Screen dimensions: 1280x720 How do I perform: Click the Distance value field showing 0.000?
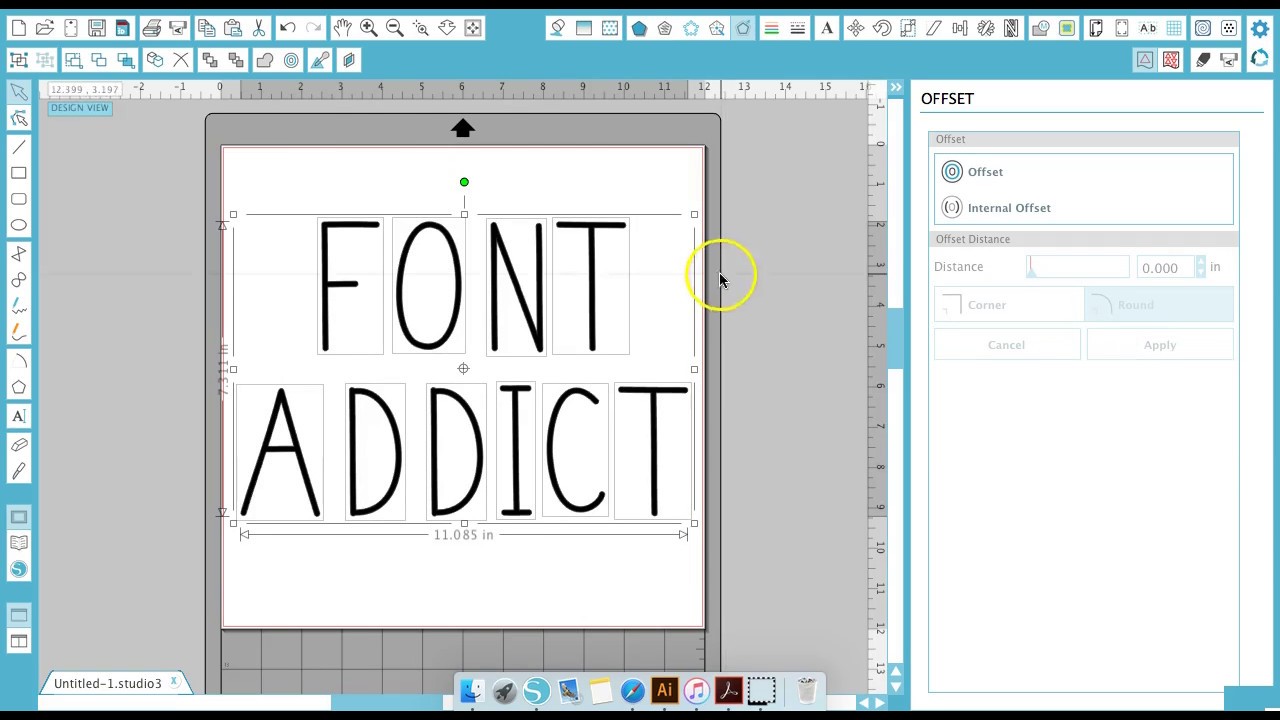click(x=1166, y=268)
